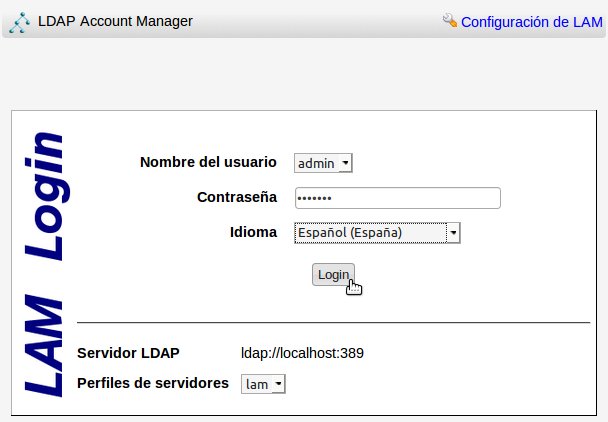608x422 pixels.
Task: Click the arrow of the admin combo box
Action: click(x=345, y=163)
